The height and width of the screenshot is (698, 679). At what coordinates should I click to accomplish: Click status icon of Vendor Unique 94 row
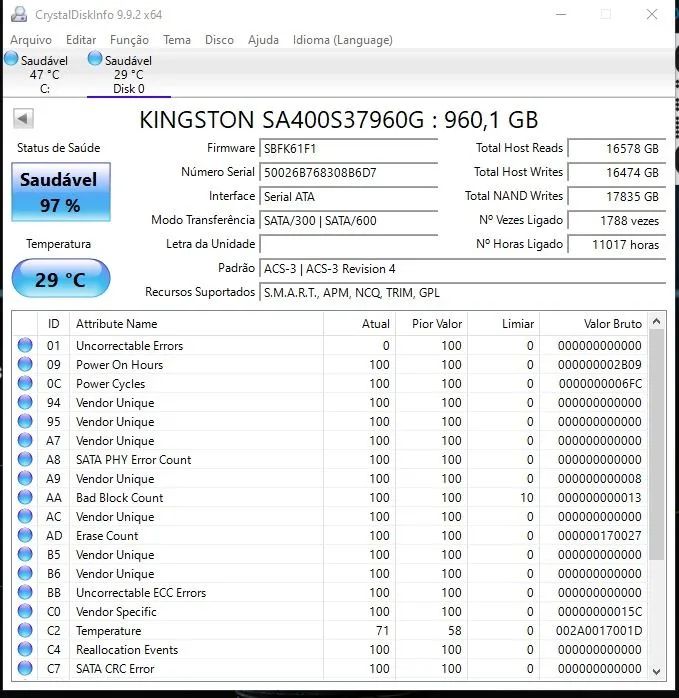tap(25, 402)
